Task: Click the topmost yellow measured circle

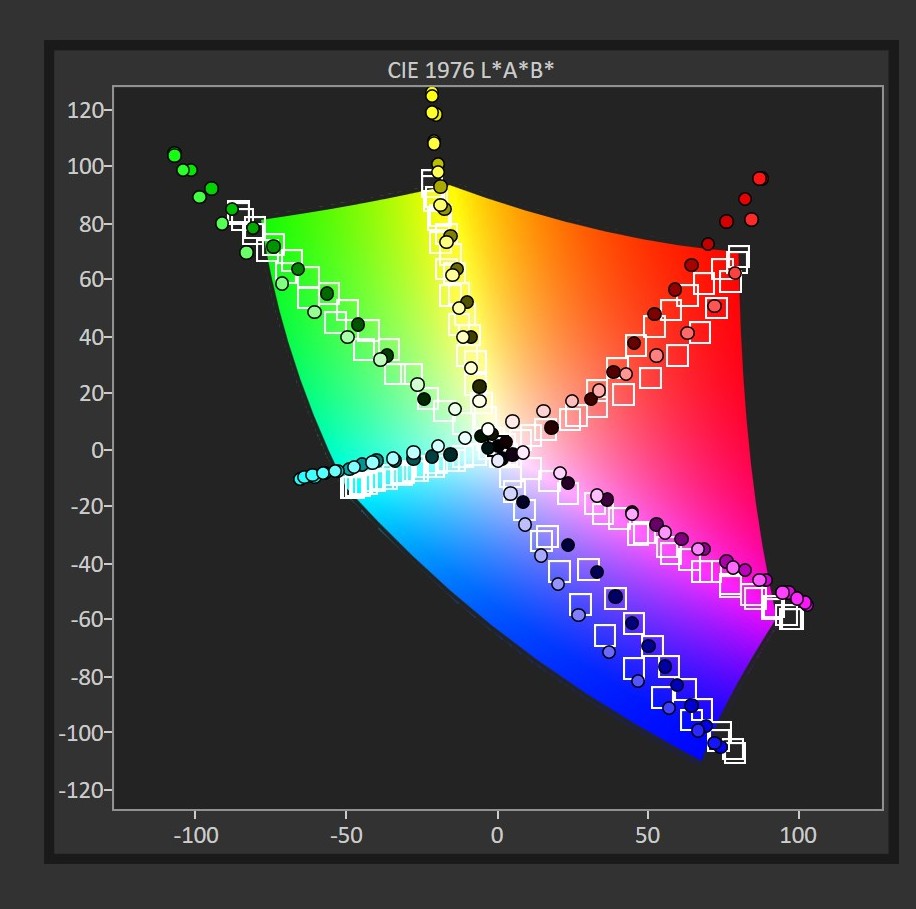Action: pos(432,95)
